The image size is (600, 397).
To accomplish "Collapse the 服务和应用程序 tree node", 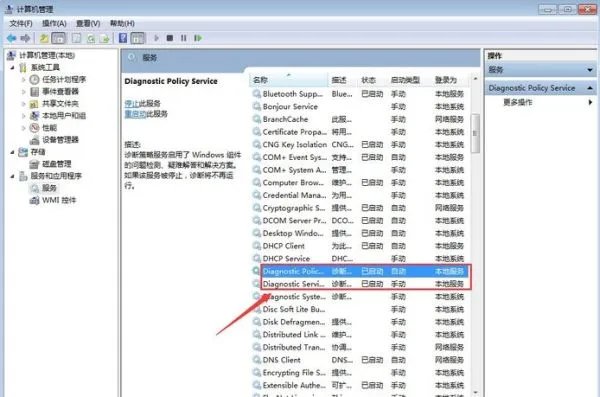I will [x=13, y=176].
